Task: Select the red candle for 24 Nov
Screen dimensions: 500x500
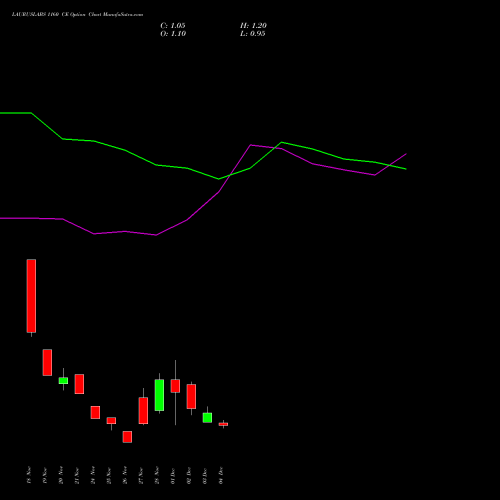Action: [x=95, y=412]
